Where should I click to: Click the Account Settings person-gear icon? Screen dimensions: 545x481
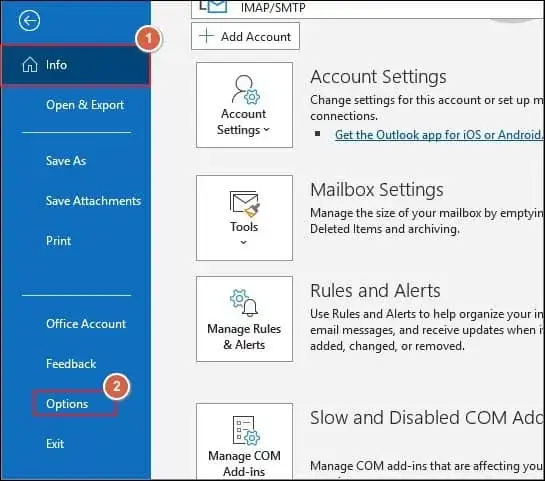click(245, 89)
